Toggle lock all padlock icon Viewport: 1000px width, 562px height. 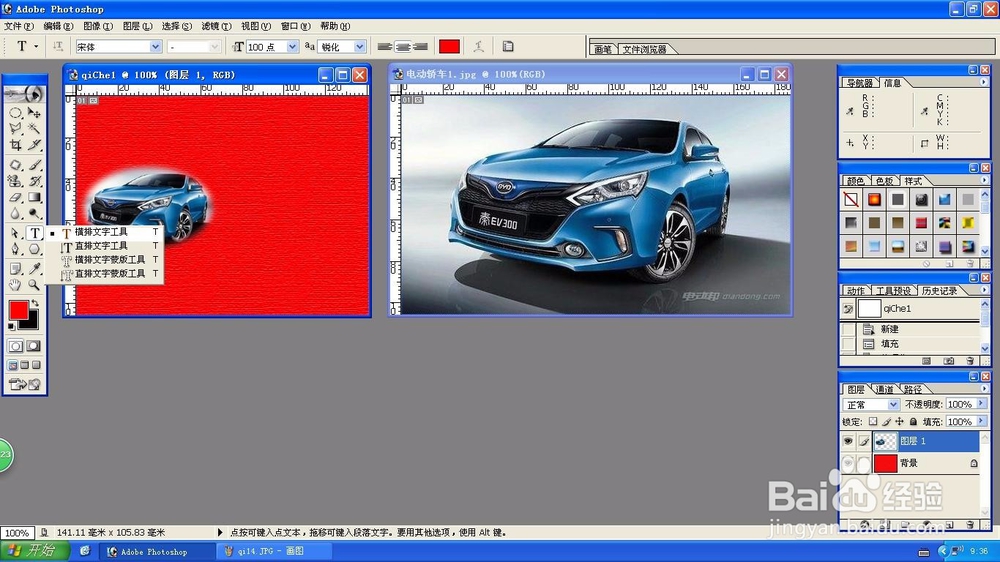pyautogui.click(x=913, y=422)
